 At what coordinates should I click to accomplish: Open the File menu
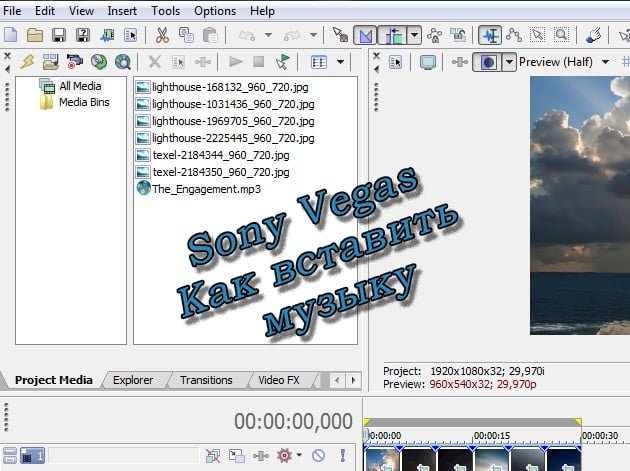coord(12,11)
